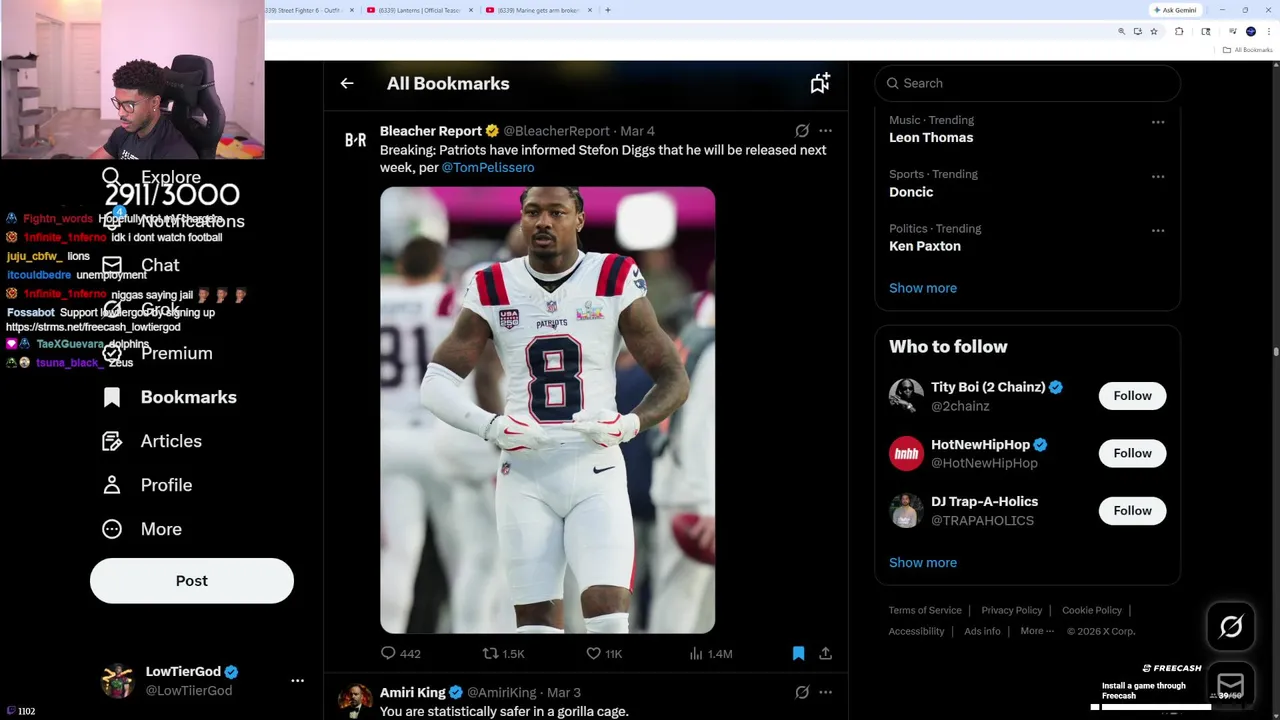Click the Post button
This screenshot has height=720, width=1280.
(x=192, y=581)
